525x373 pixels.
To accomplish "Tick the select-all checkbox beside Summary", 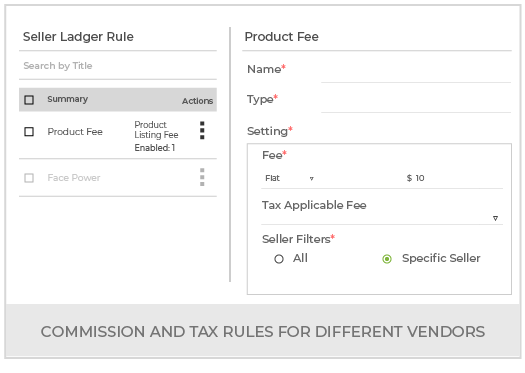I will [29, 100].
